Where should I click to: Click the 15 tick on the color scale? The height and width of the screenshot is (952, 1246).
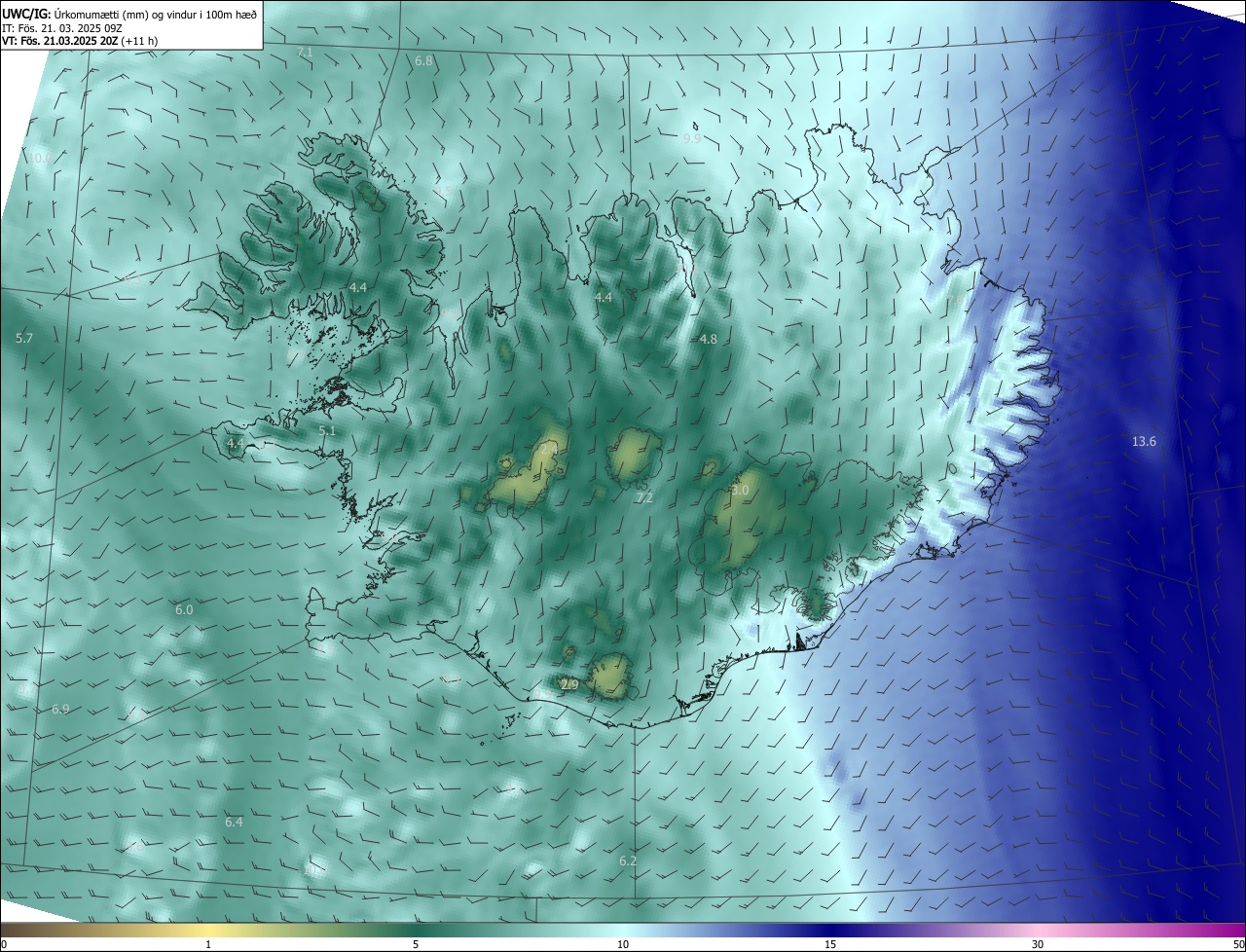pos(830,944)
